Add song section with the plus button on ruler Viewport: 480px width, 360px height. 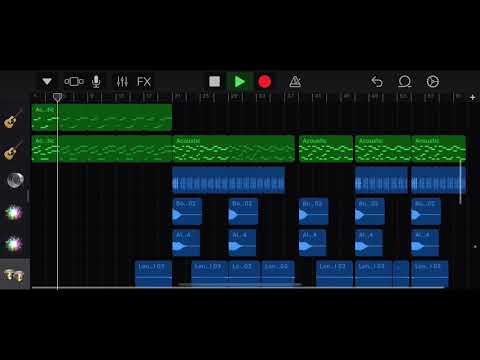(x=472, y=97)
